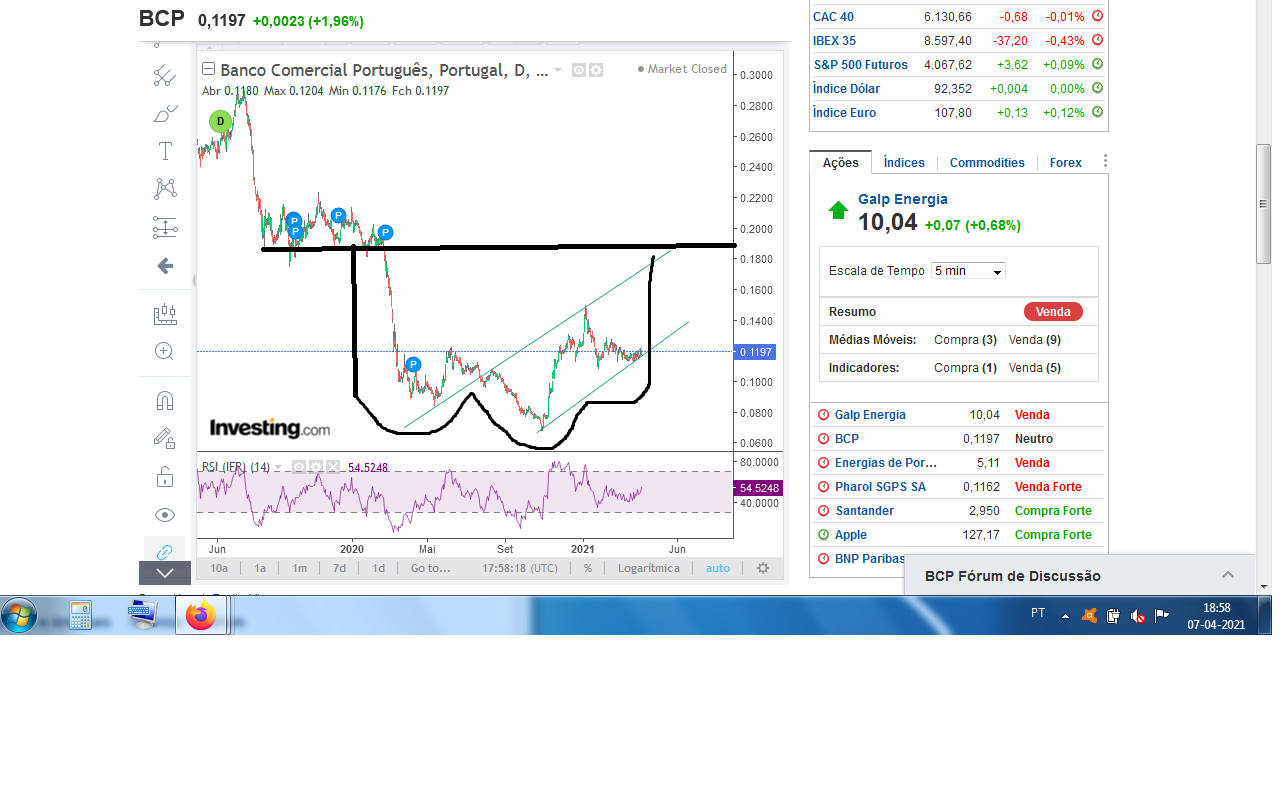Click the link drawings sync icon

165,551
